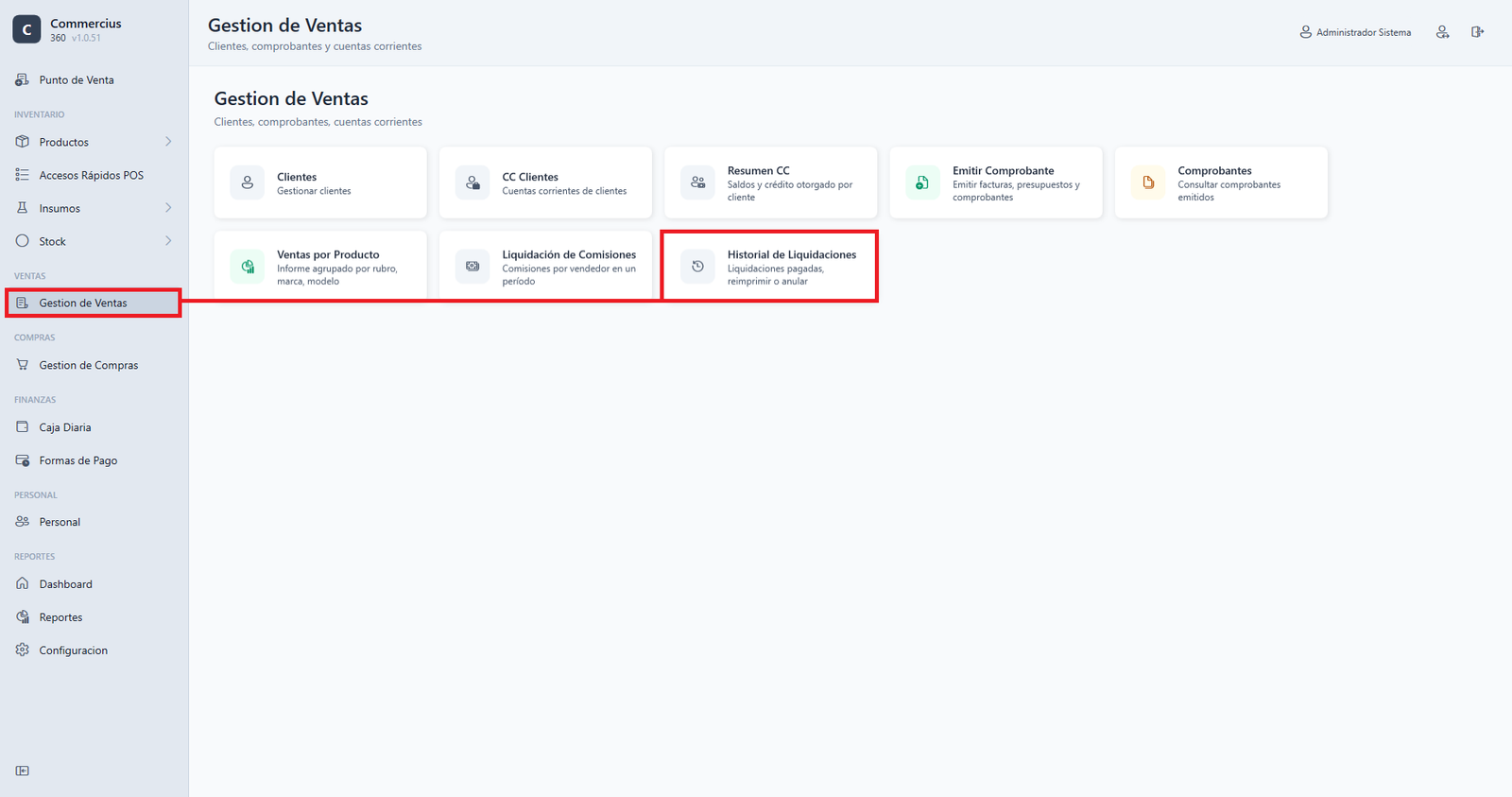Image resolution: width=1512 pixels, height=797 pixels.
Task: Open Resumen CC card title
Action: pos(759,171)
